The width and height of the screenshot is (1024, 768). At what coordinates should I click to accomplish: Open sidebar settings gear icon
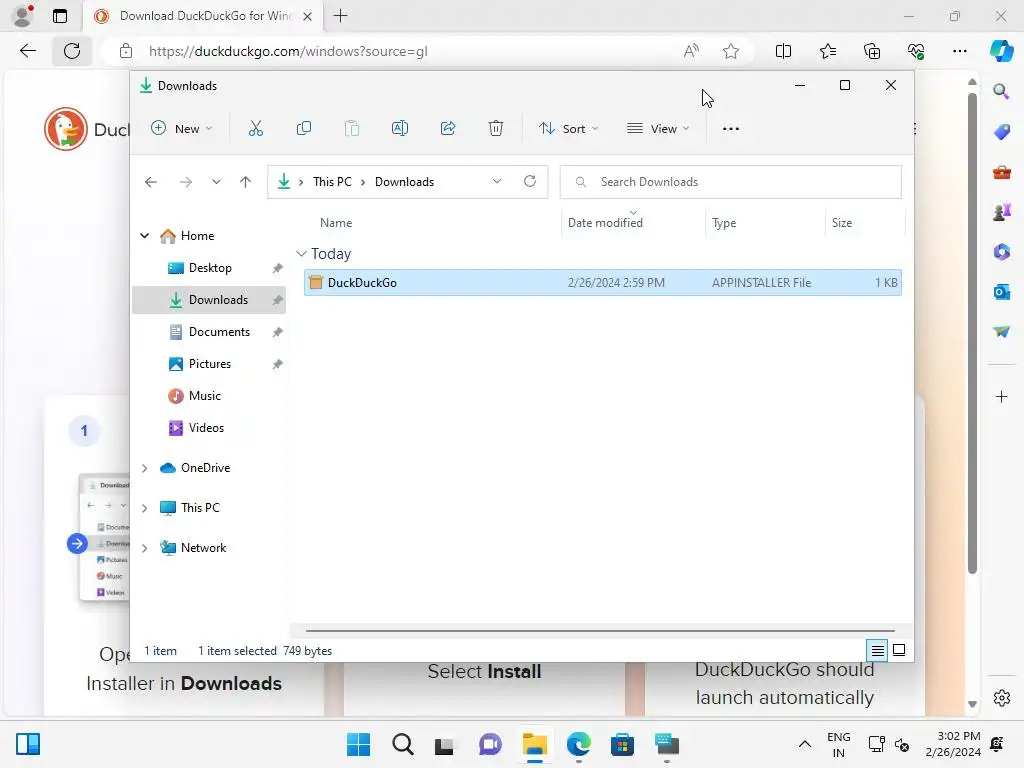[1001, 697]
